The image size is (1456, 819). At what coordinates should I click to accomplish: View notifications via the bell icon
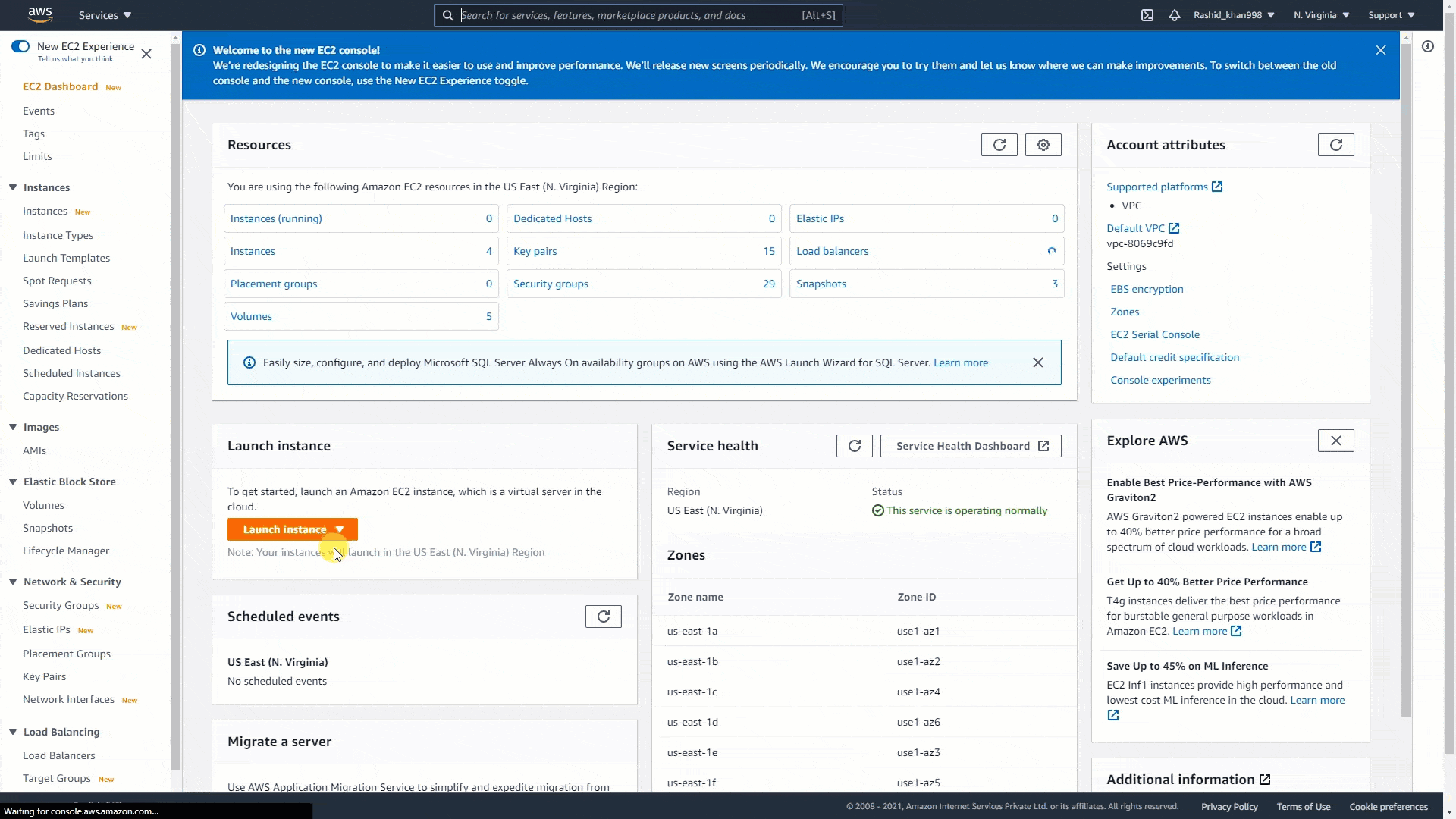click(1174, 14)
